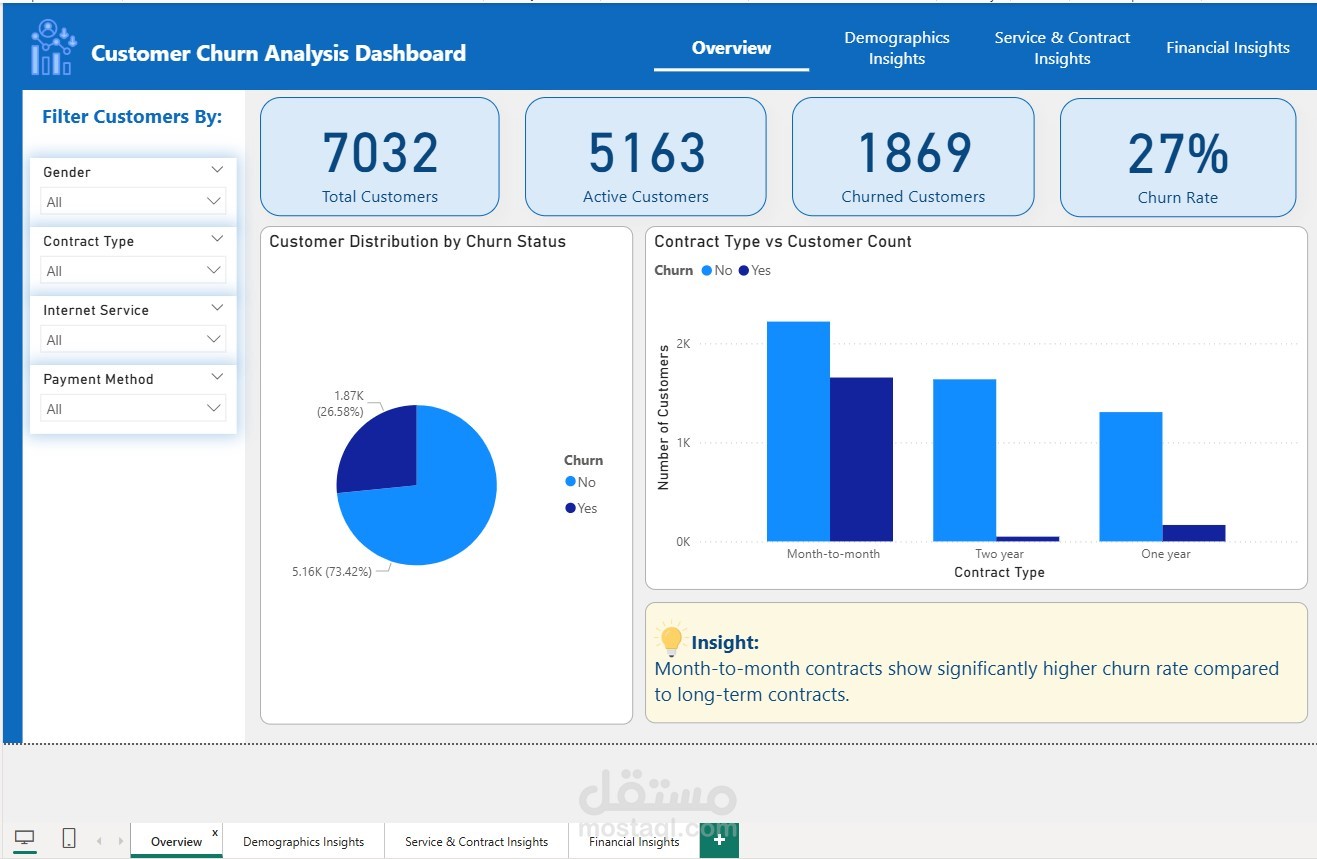Click the 'Contract Type' x-axis title
The height and width of the screenshot is (859, 1317).
(999, 572)
